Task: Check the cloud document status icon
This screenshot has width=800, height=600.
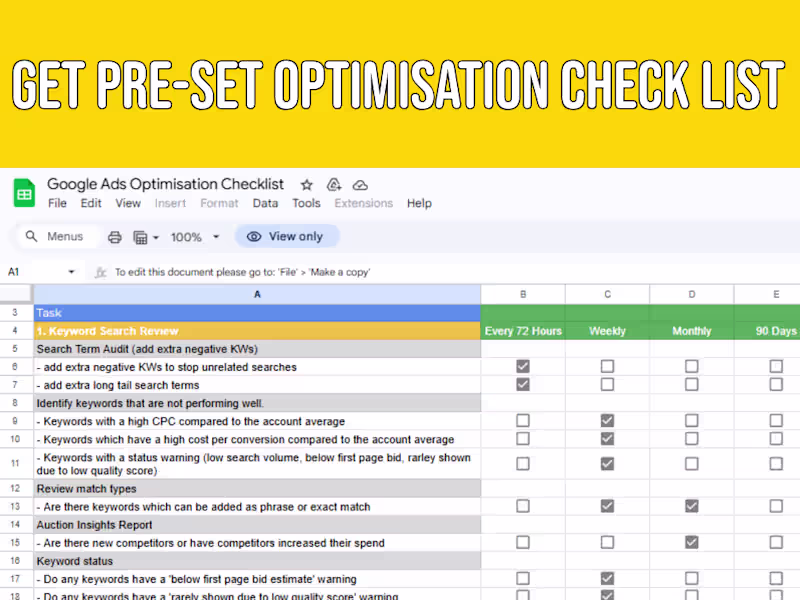Action: click(x=360, y=185)
